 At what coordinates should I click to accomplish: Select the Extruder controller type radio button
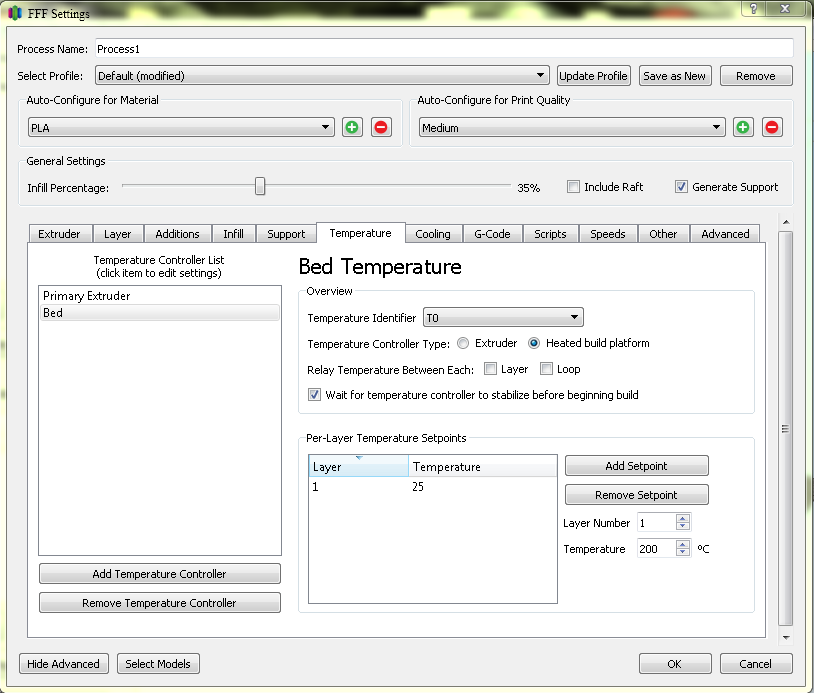tap(463, 343)
